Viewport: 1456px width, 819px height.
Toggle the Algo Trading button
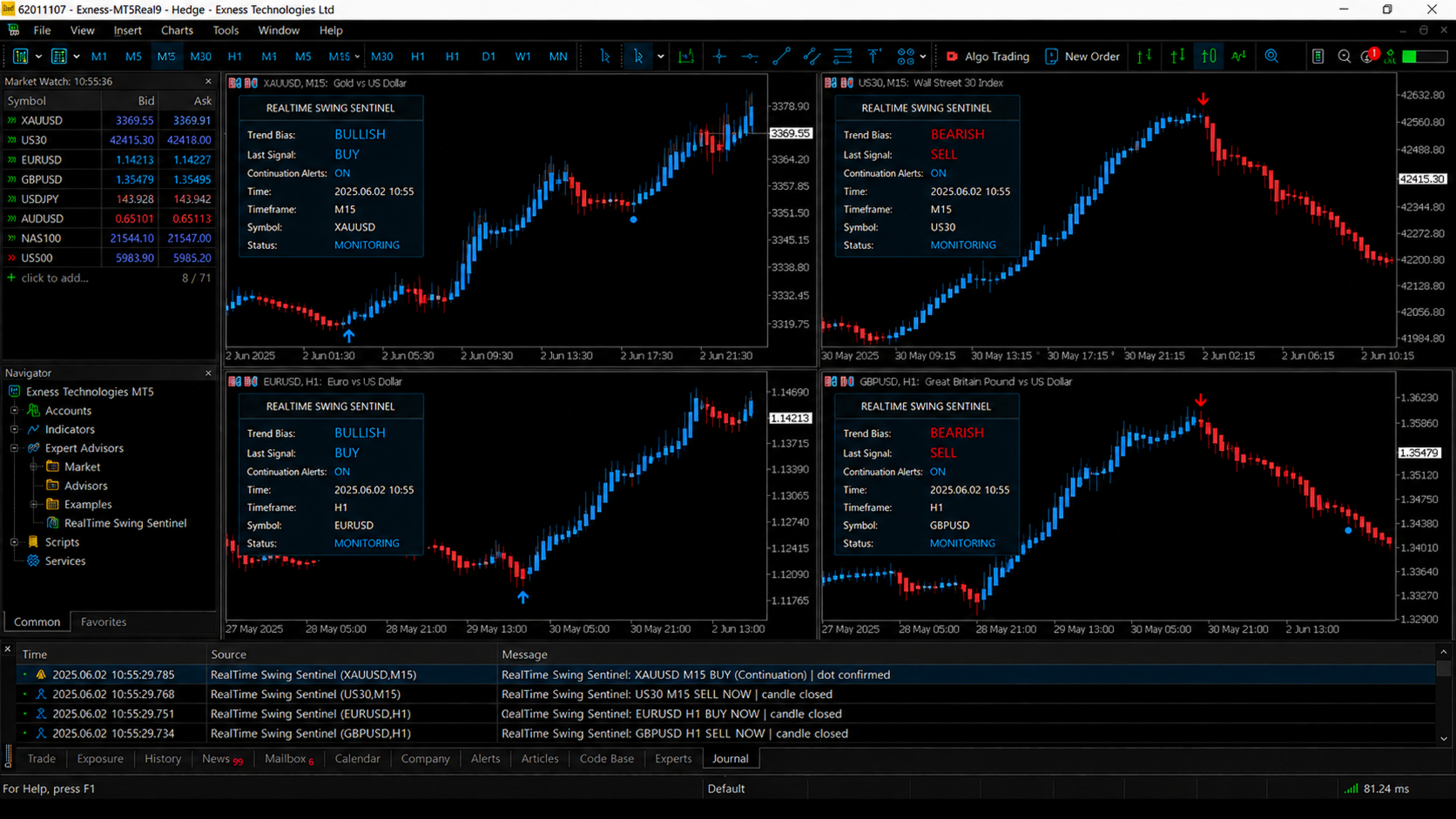click(x=988, y=57)
